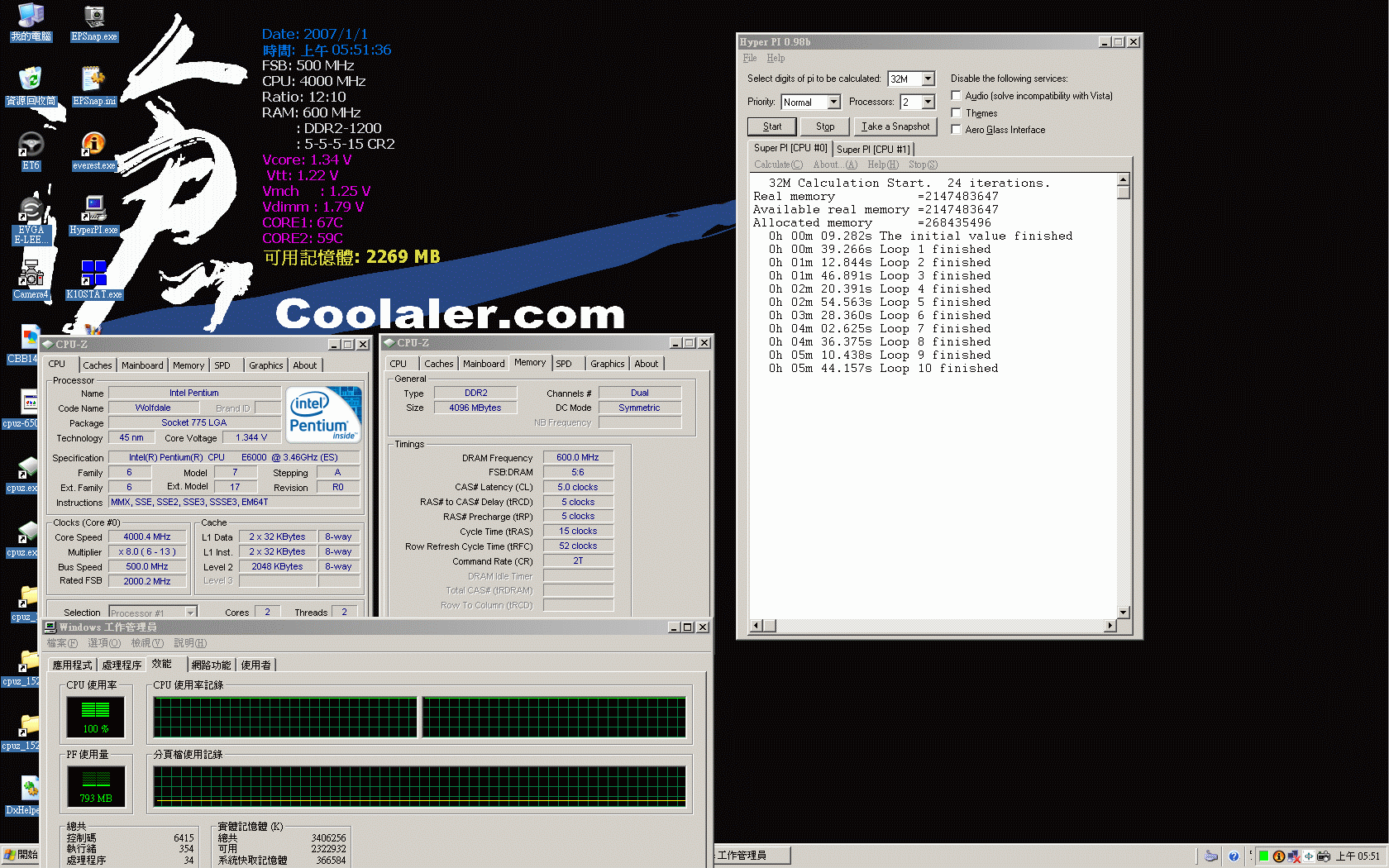The width and height of the screenshot is (1389, 868).
Task: Click Take a Snapshot button
Action: pyautogui.click(x=895, y=126)
